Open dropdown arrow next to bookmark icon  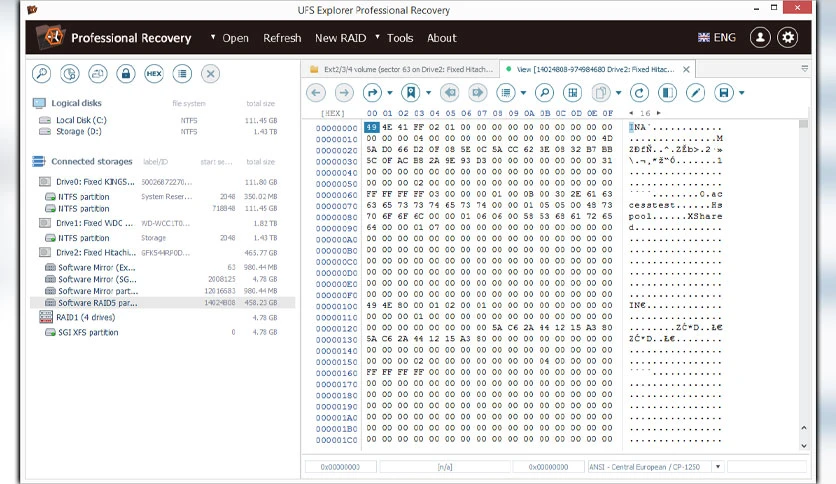click(x=428, y=93)
